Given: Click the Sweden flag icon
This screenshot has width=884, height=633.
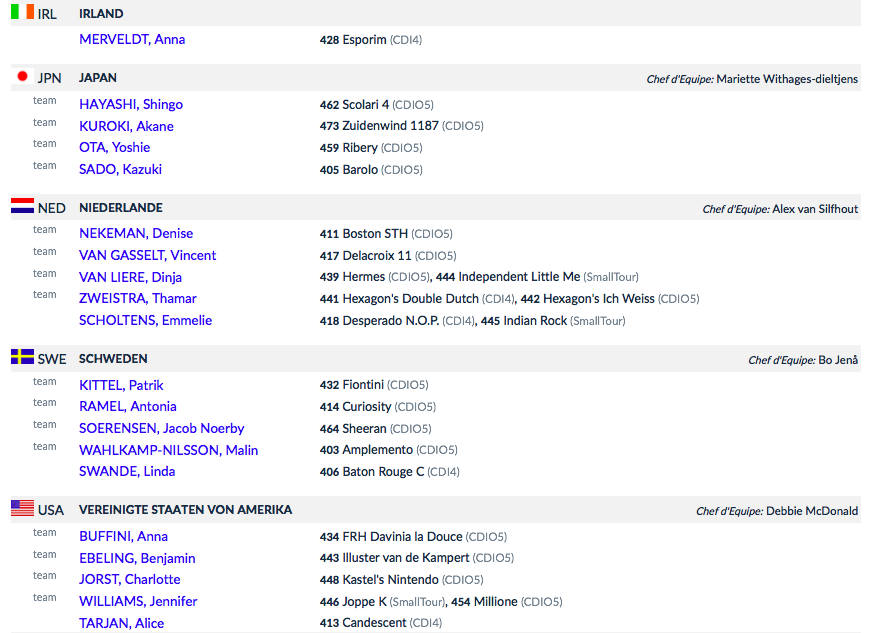Looking at the screenshot, I should point(23,357).
